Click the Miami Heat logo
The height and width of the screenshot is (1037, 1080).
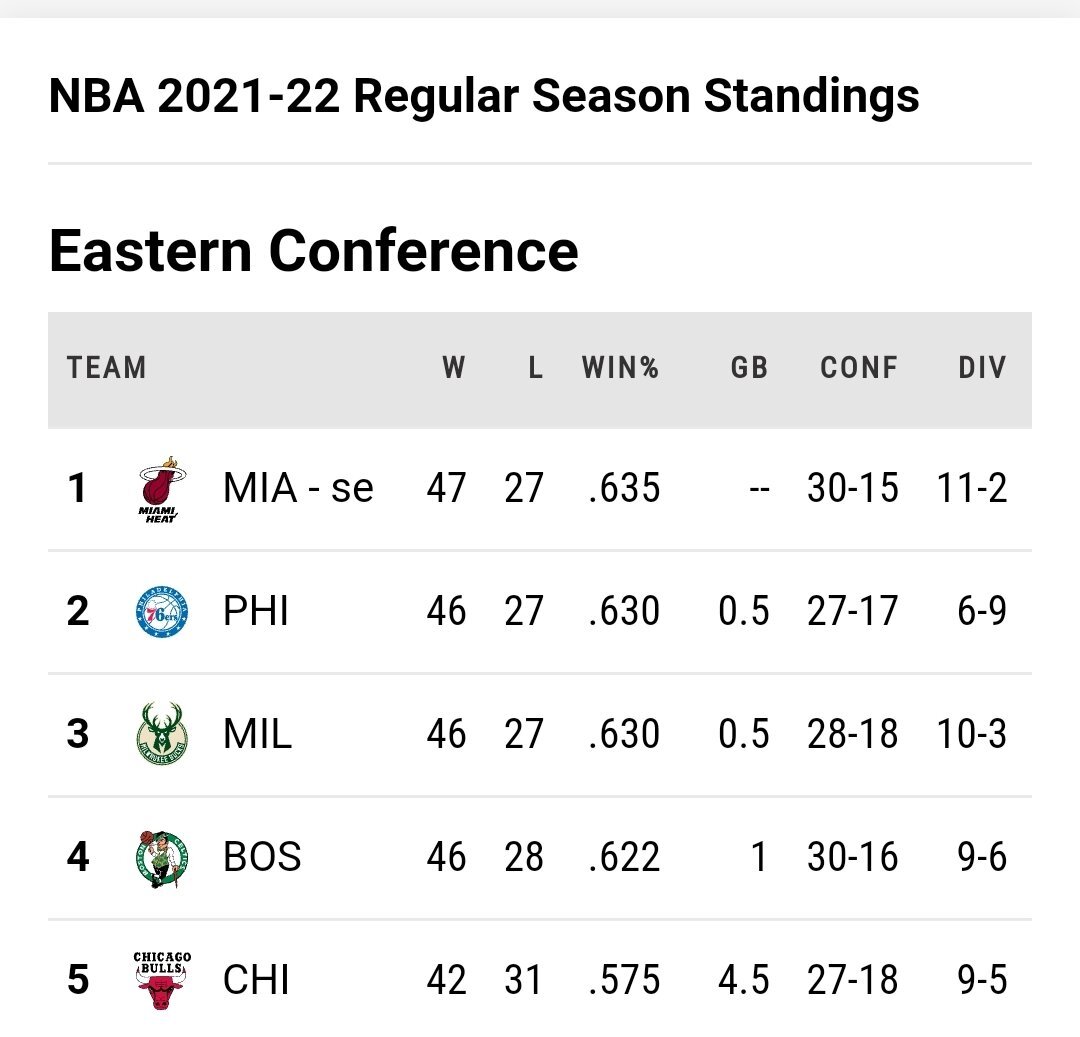(x=162, y=490)
